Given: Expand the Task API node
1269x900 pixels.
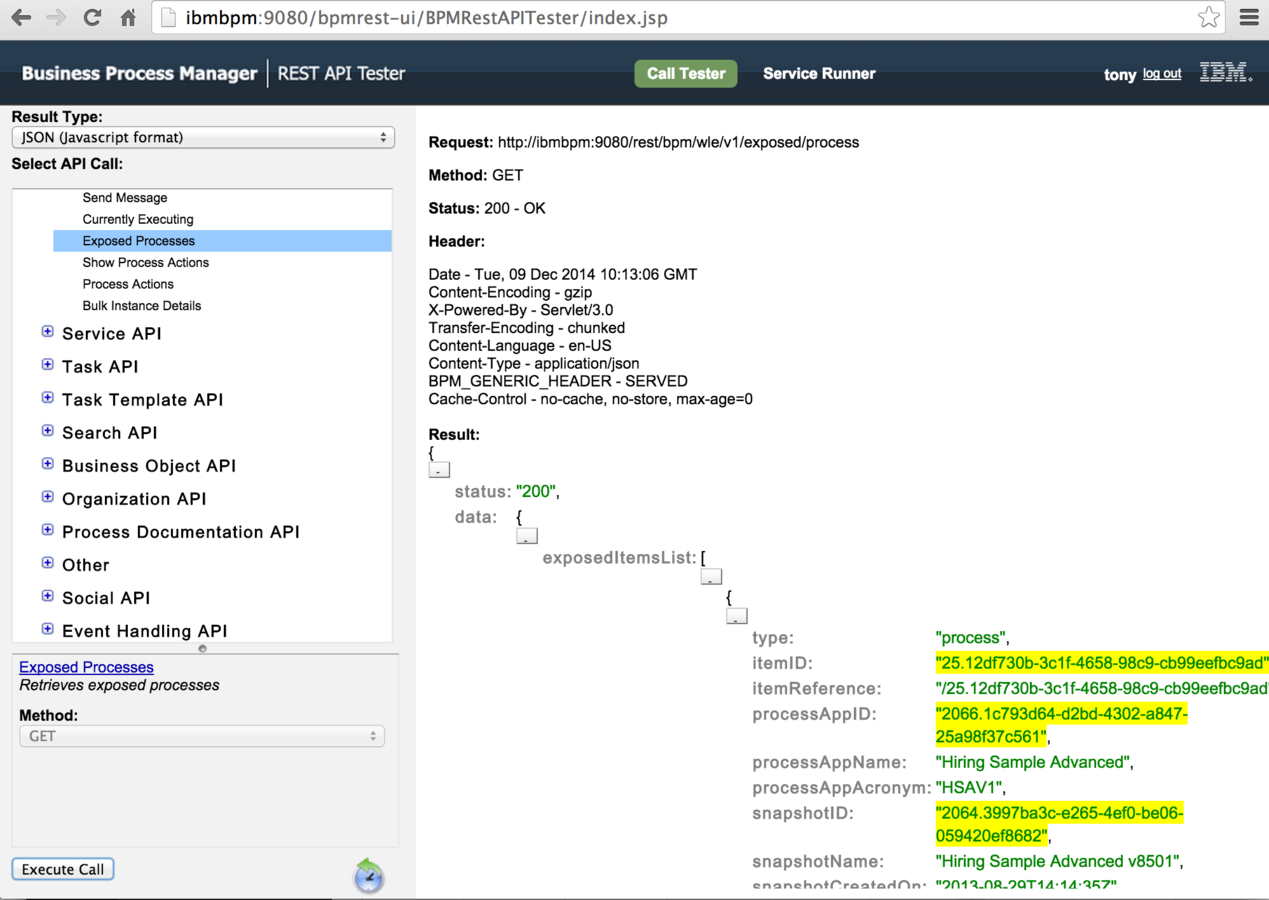Looking at the screenshot, I should (x=47, y=365).
